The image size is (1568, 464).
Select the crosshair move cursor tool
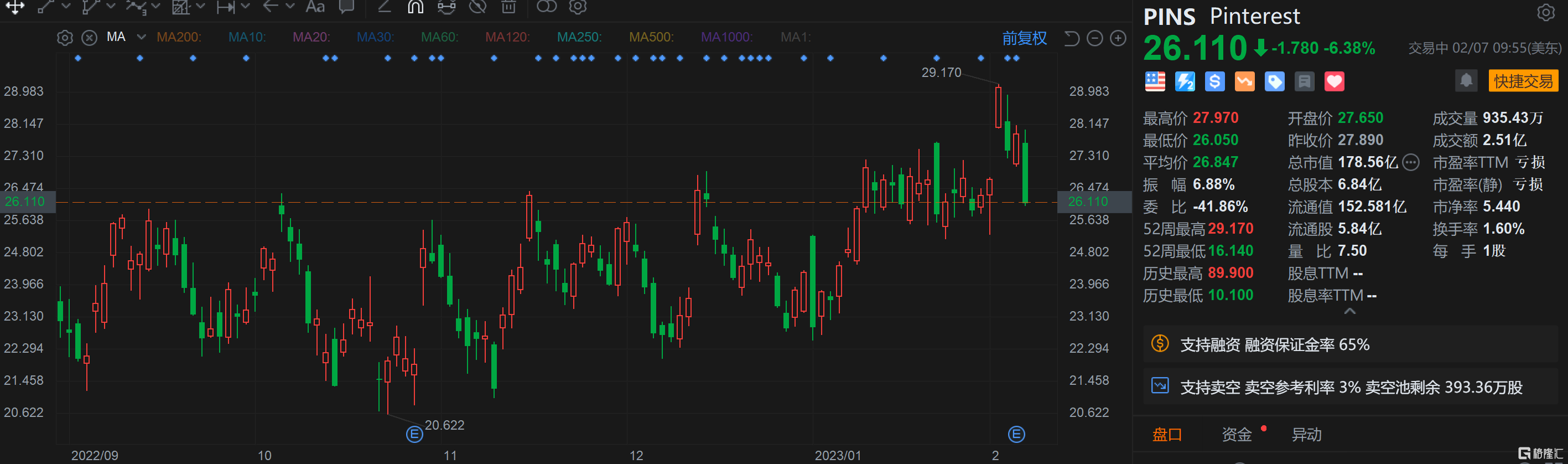click(x=14, y=7)
